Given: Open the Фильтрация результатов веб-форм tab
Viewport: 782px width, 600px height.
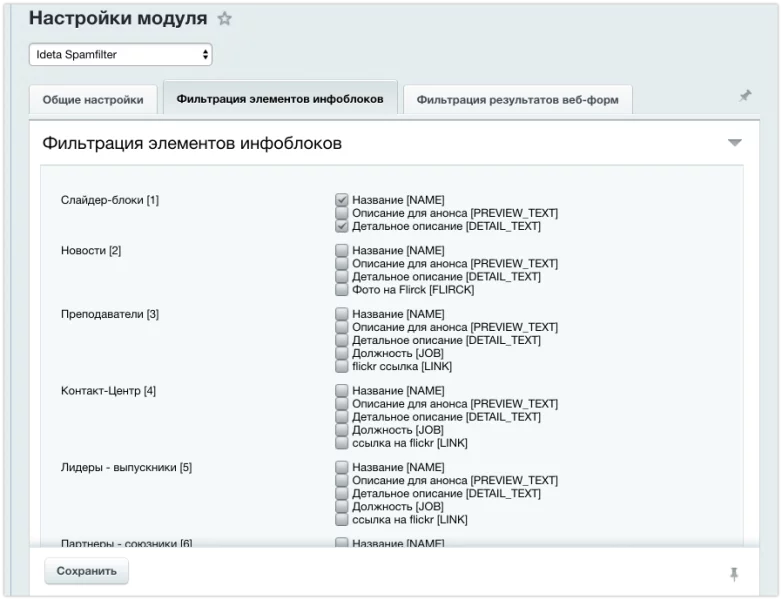Looking at the screenshot, I should point(517,100).
